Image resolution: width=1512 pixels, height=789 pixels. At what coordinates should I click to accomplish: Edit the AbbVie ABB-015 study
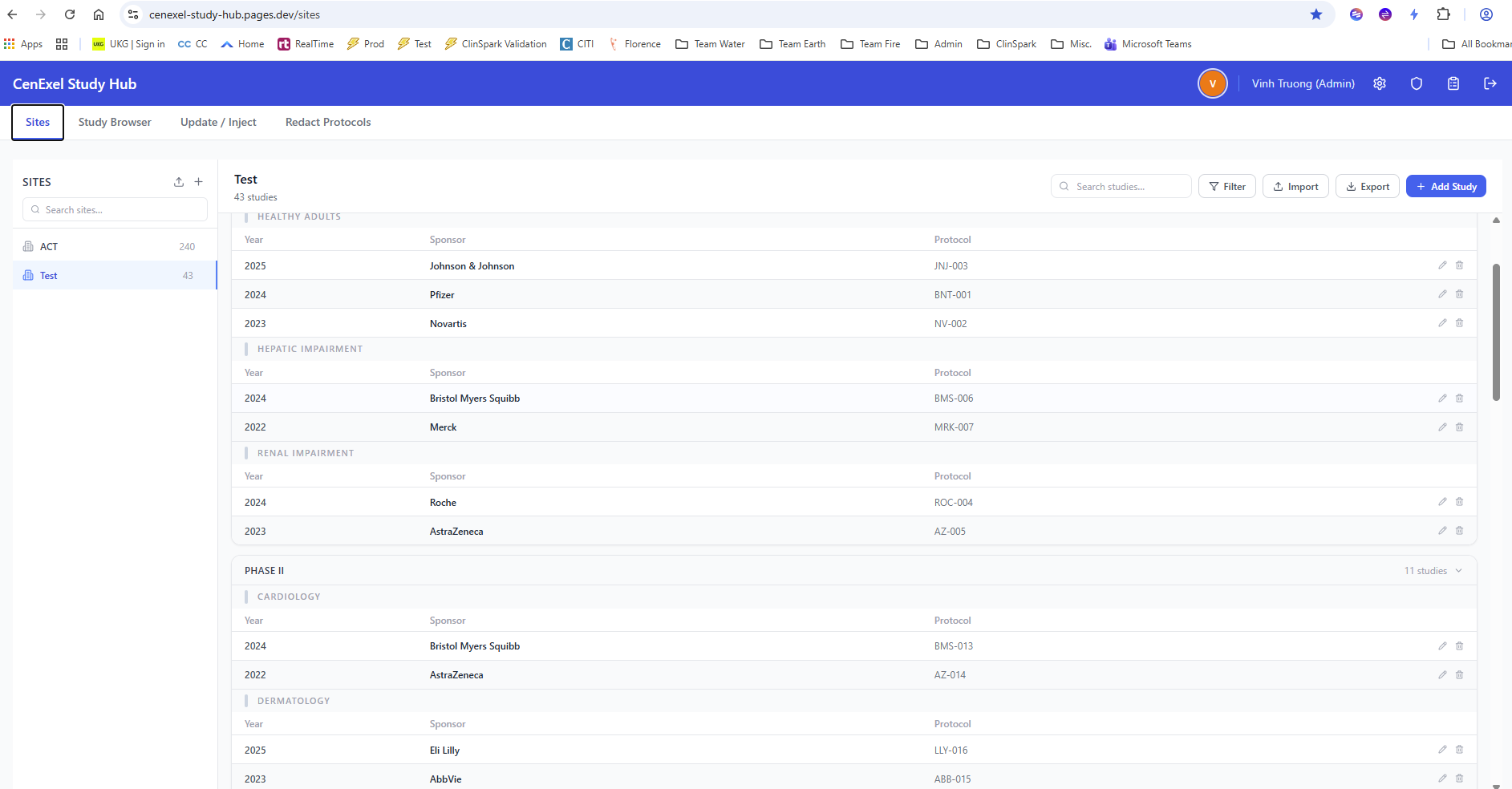[1442, 779]
